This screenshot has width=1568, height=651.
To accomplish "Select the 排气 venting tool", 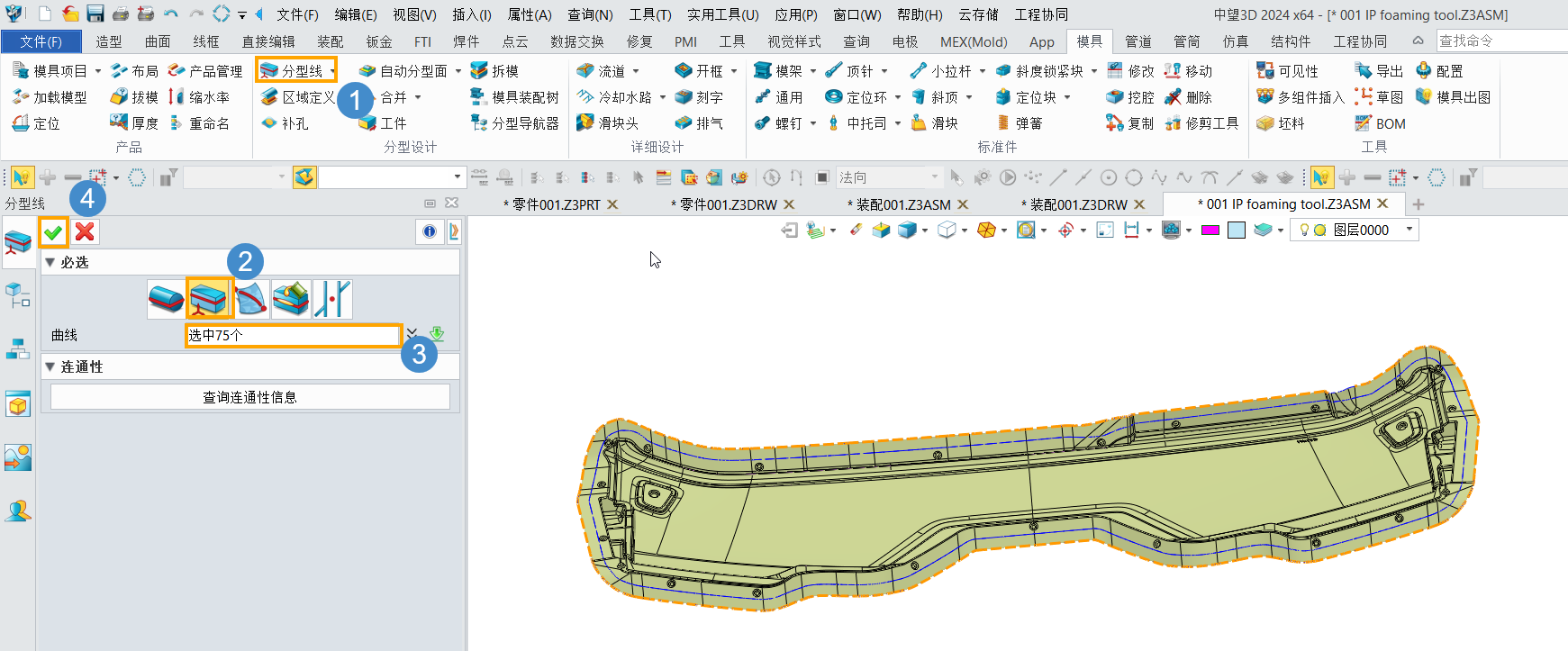I will coord(699,122).
